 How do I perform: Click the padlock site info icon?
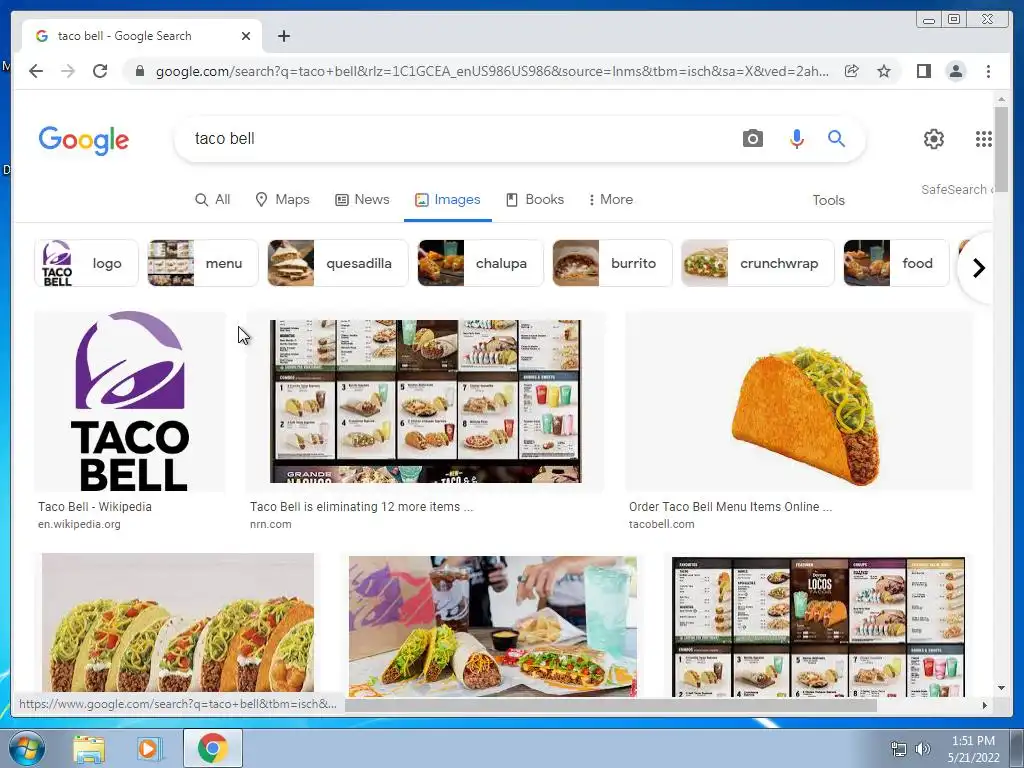[x=140, y=71]
